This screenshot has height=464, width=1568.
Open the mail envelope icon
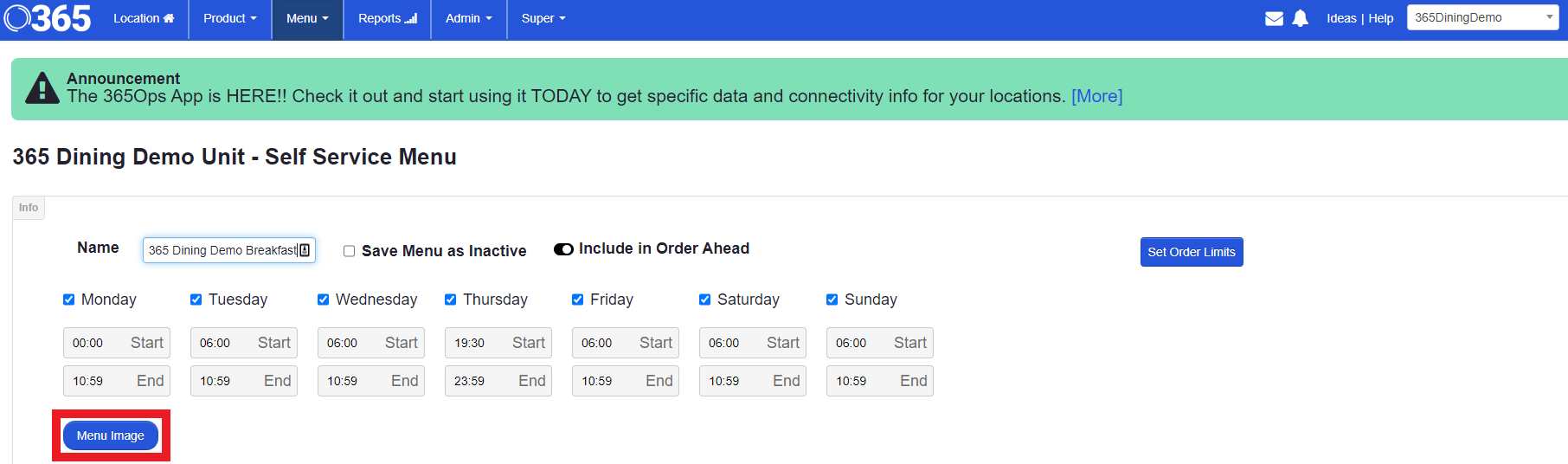[x=1274, y=18]
